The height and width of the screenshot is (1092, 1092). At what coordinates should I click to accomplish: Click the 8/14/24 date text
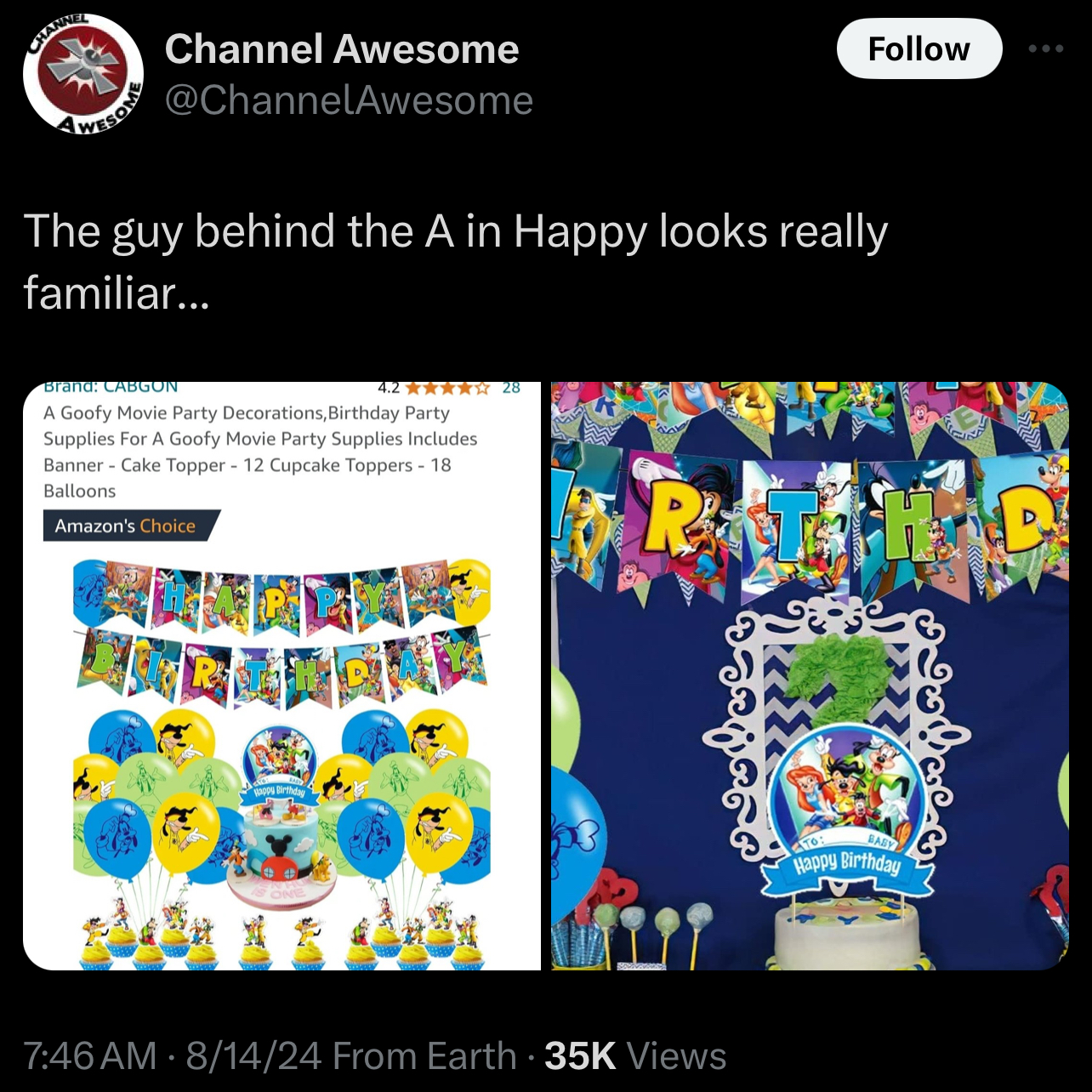pos(253,1055)
